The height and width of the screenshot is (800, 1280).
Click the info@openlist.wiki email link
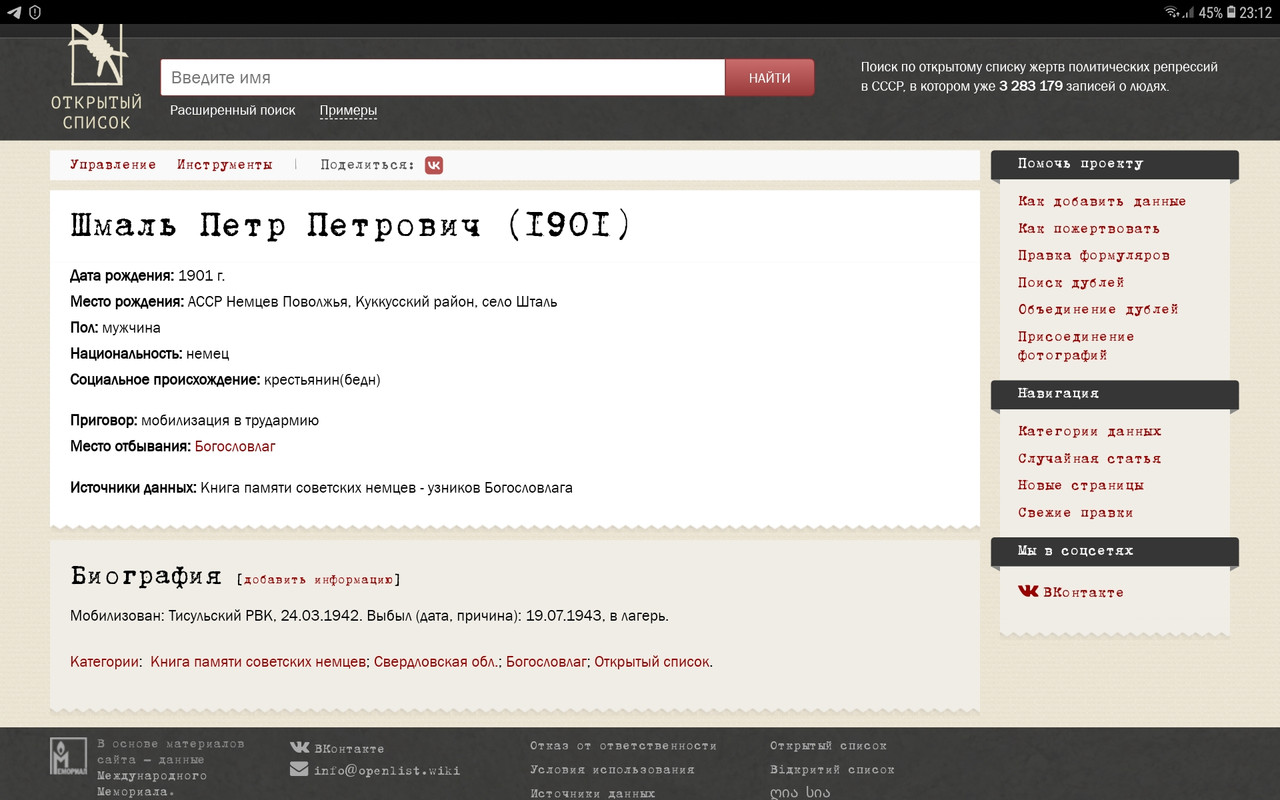387,771
